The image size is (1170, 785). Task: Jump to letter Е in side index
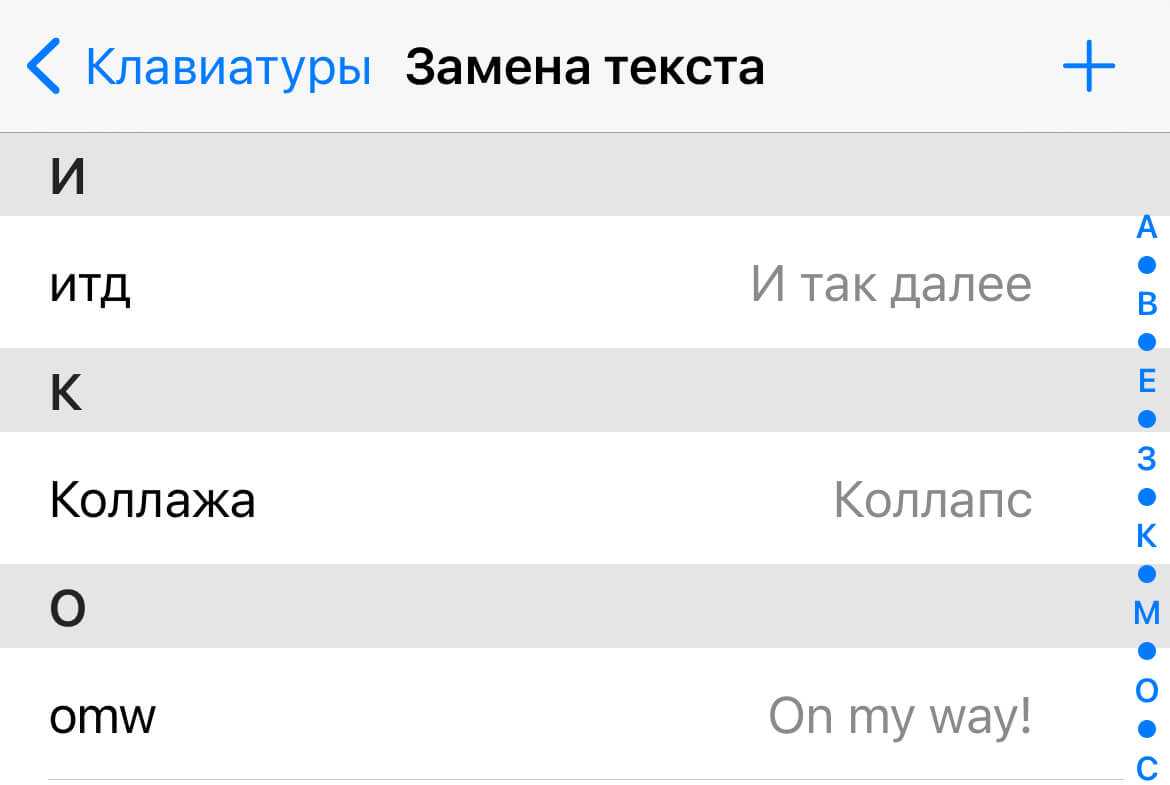click(1147, 381)
